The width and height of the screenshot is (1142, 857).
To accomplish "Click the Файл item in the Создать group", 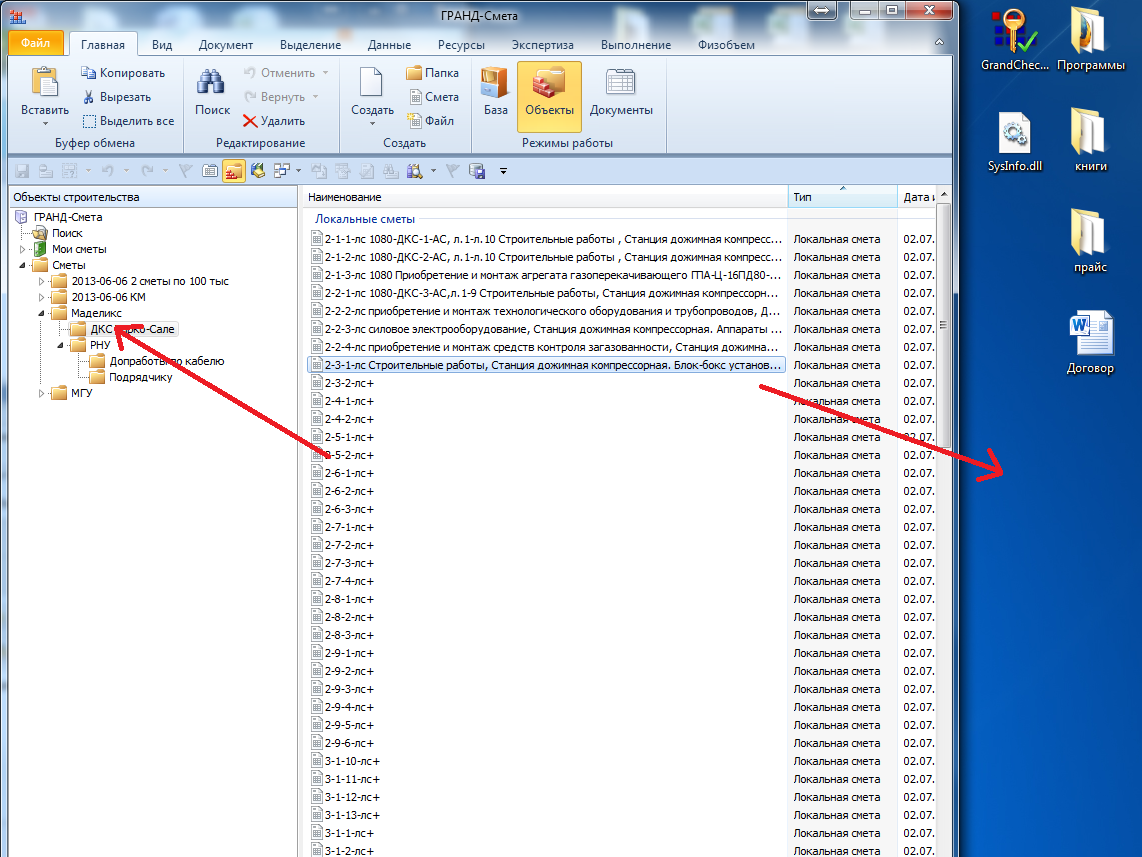I will (x=430, y=121).
